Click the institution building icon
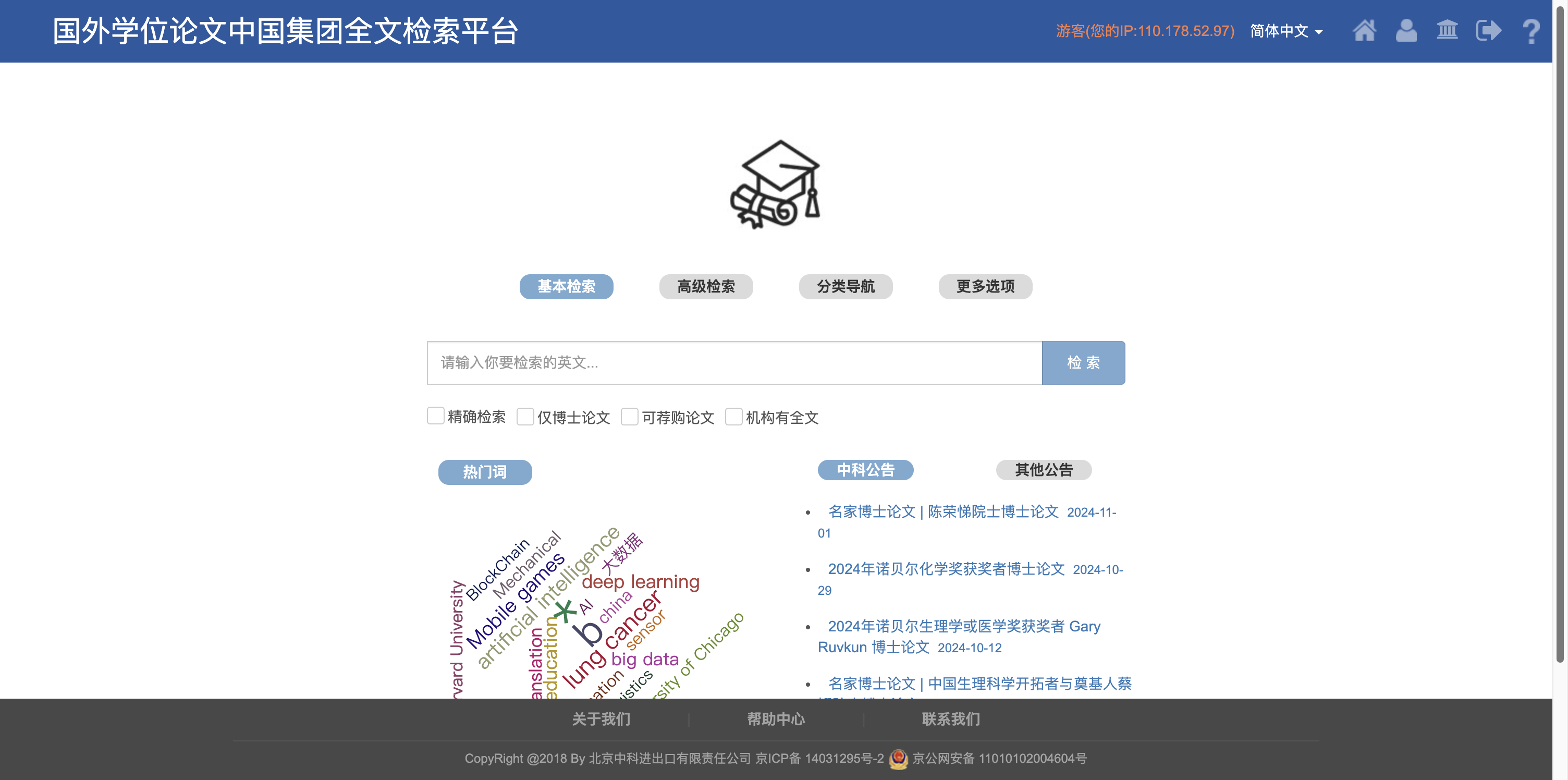The image size is (1568, 780). pos(1447,30)
